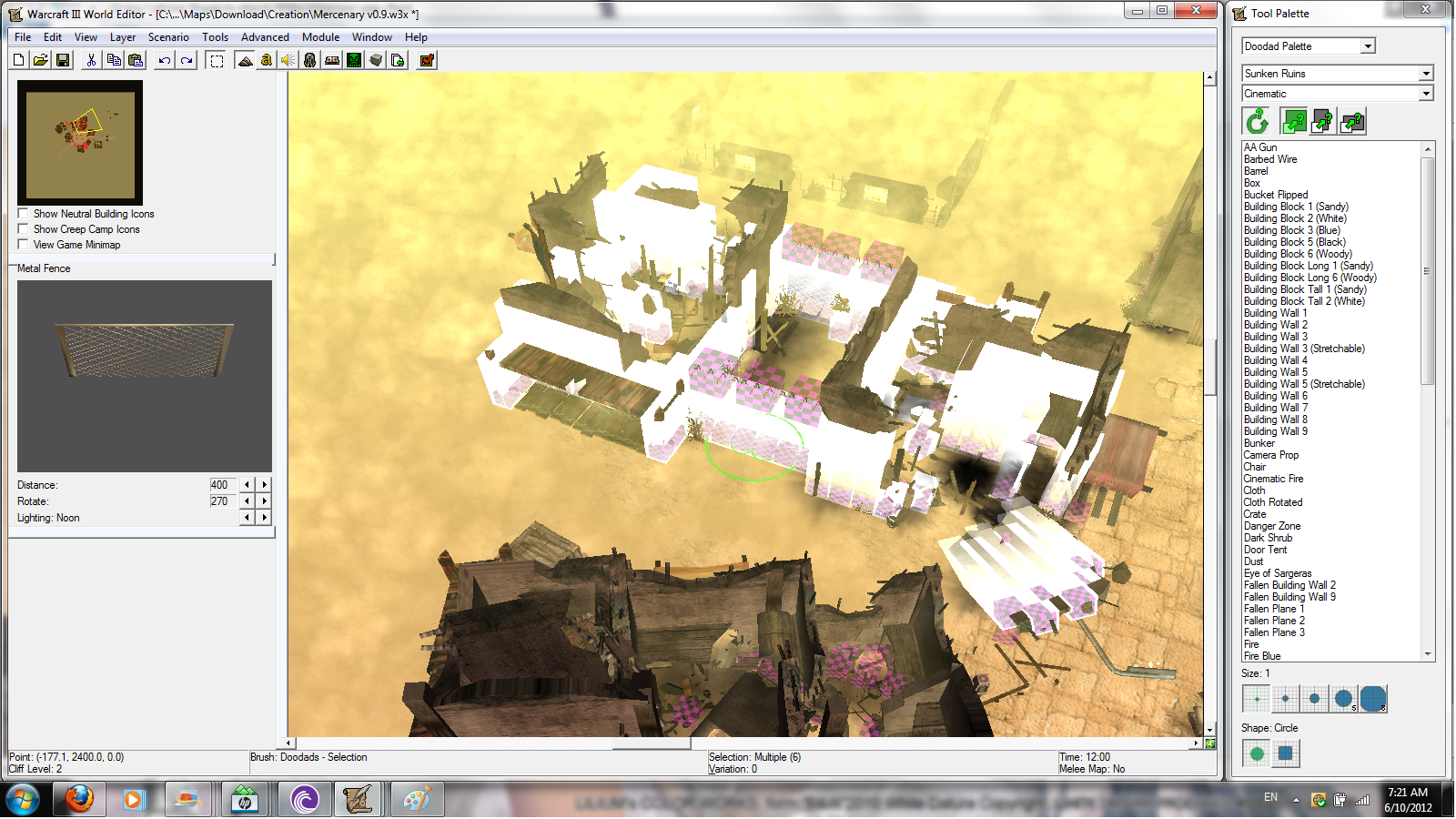Open the Campaign Editor icon
The width and height of the screenshot is (1456, 819).
click(x=332, y=60)
